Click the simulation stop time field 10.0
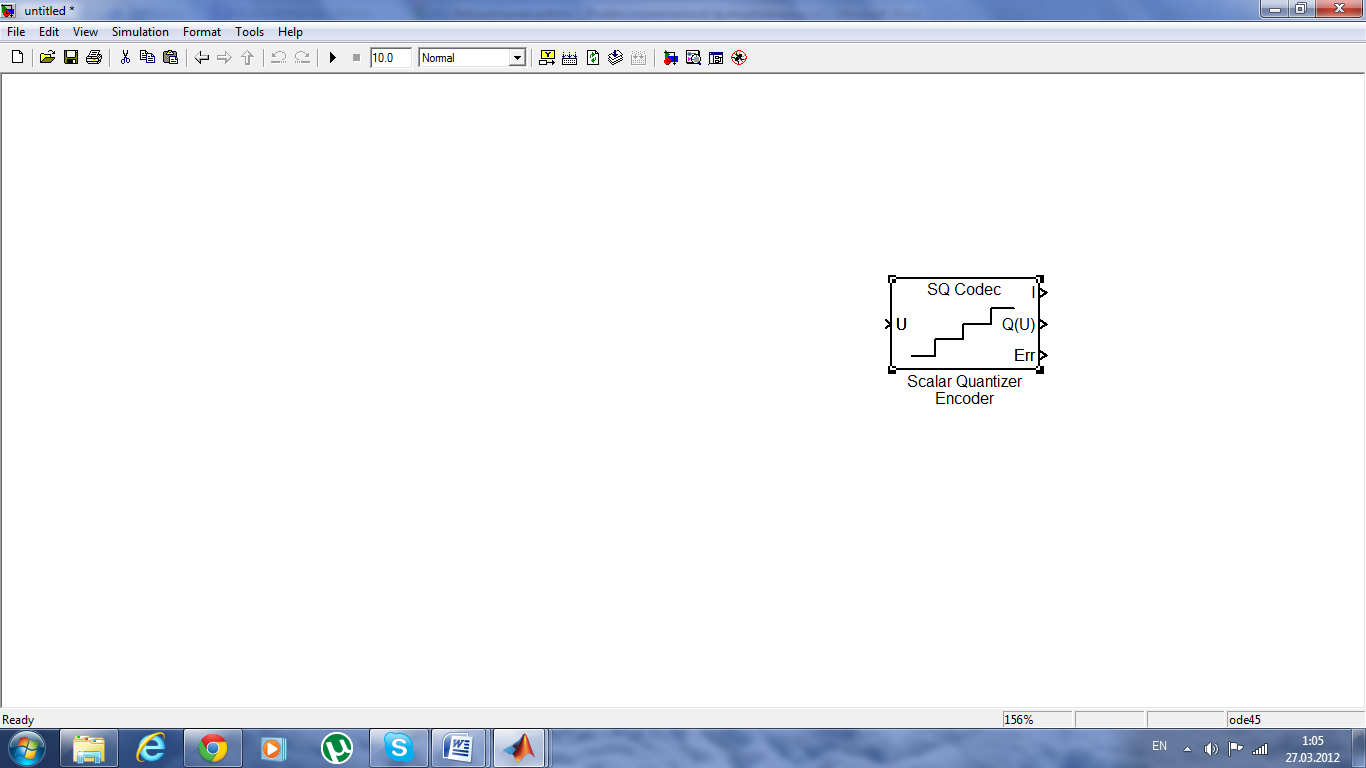 (390, 58)
